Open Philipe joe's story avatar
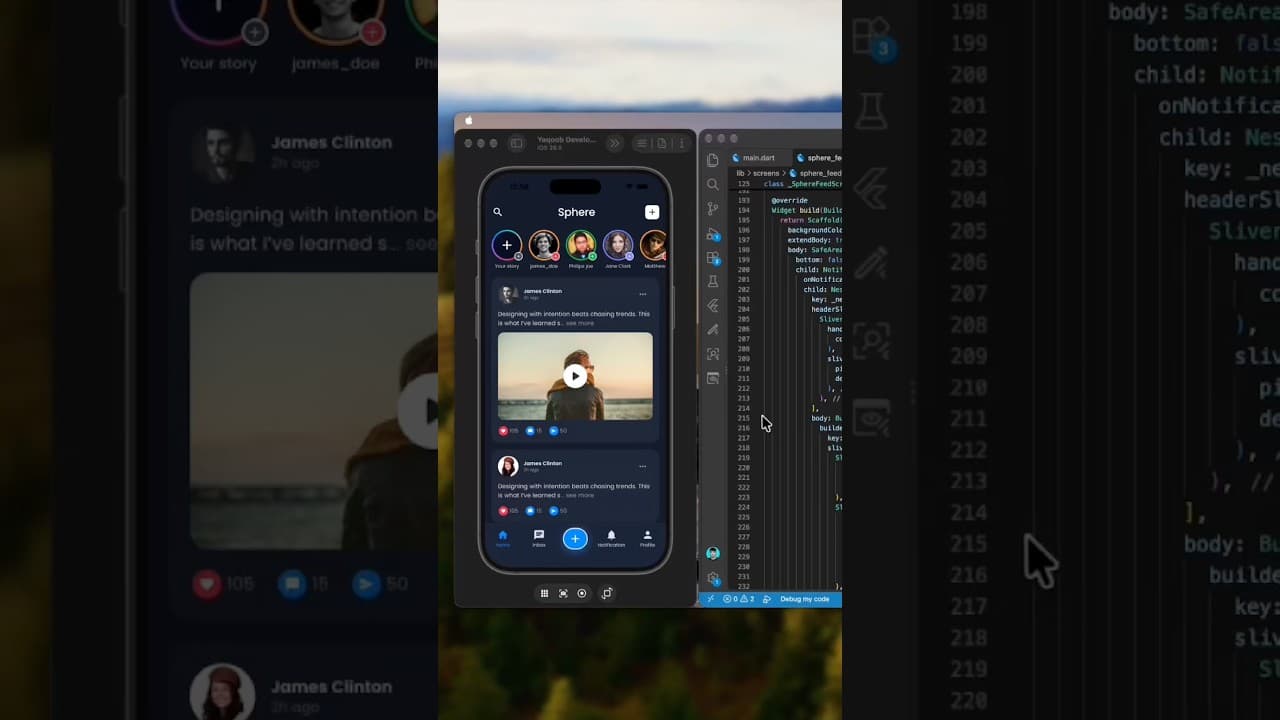1280x720 pixels. 581,245
